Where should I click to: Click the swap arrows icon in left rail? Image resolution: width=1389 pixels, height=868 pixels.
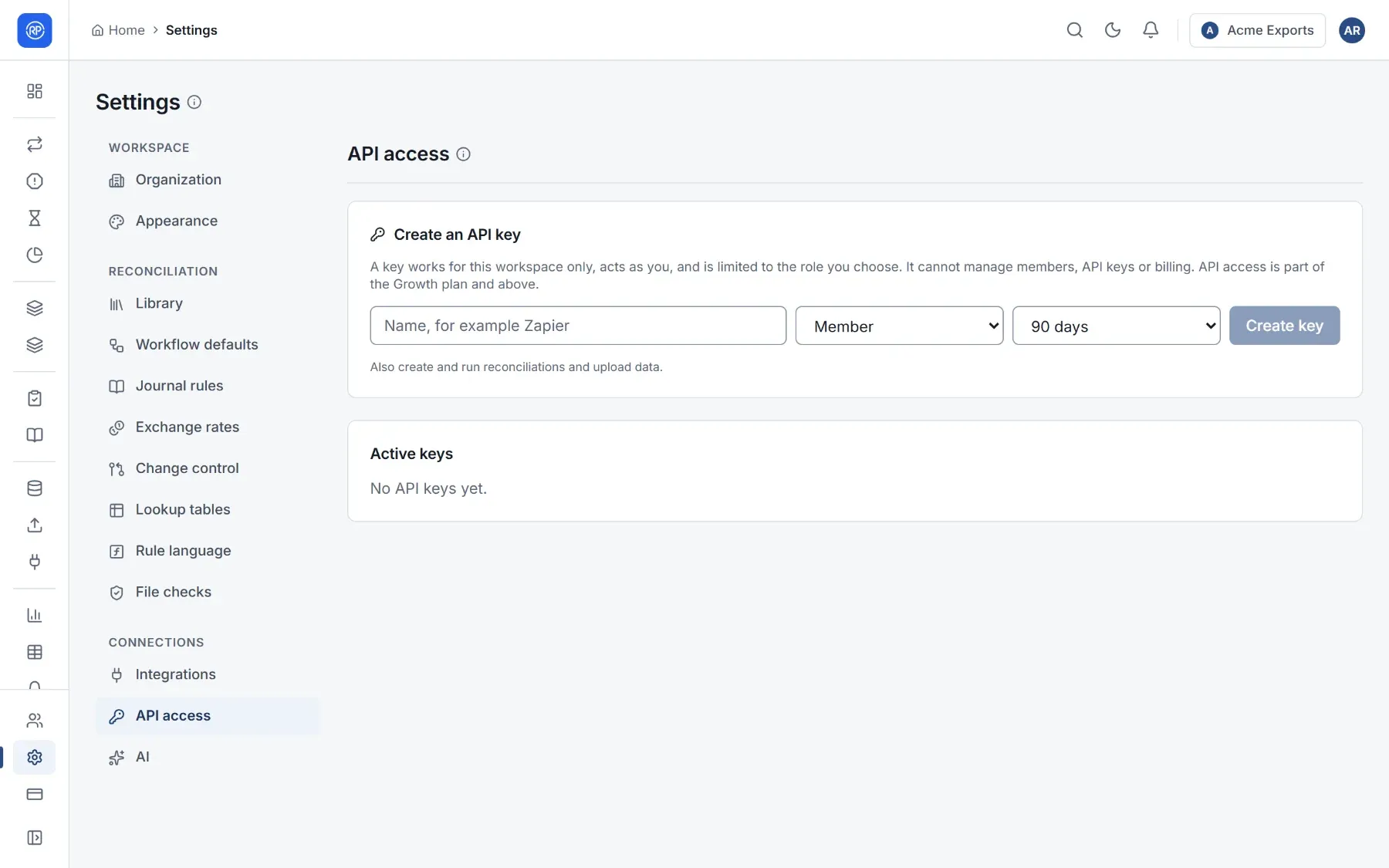[x=35, y=144]
